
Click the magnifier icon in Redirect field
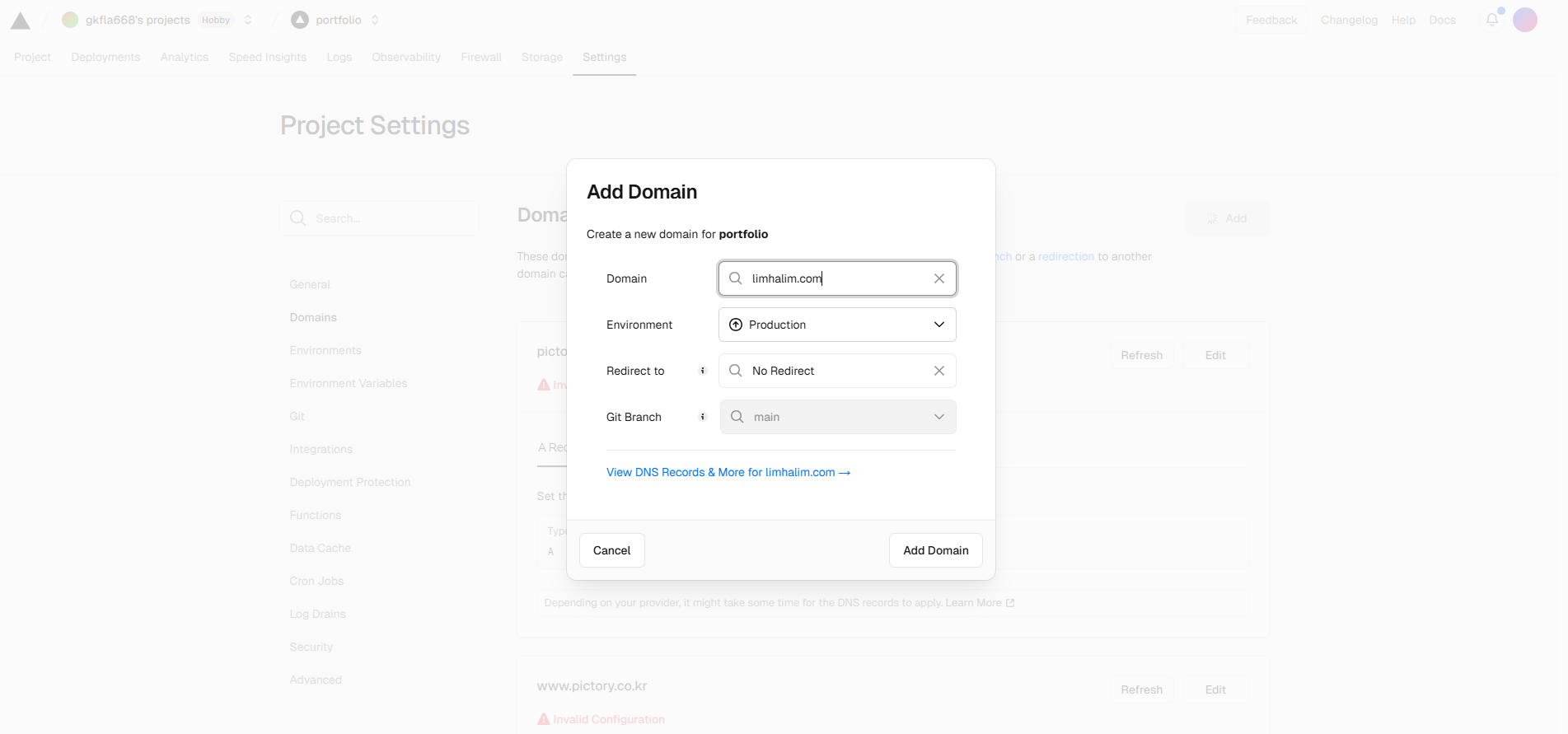coord(736,371)
